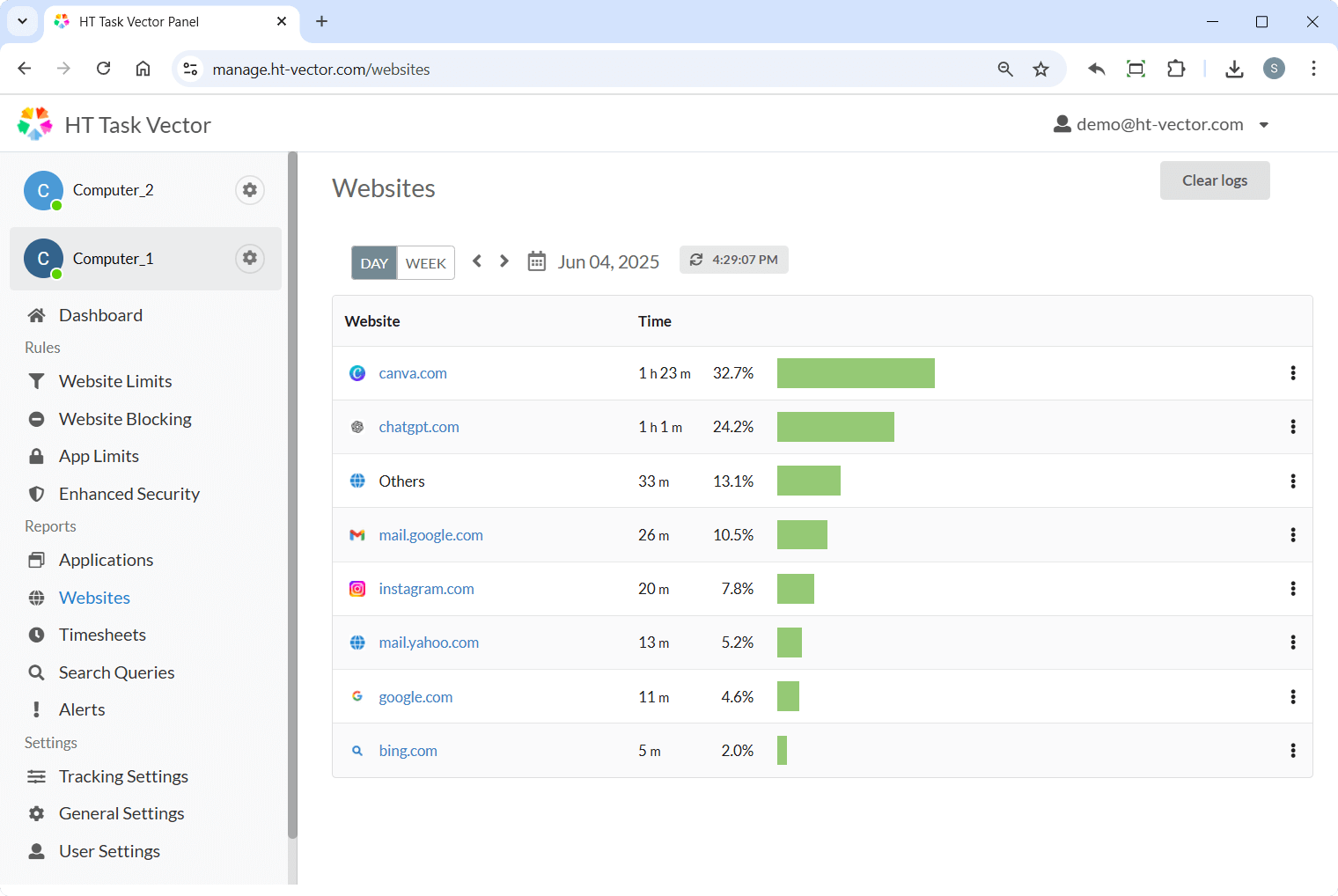The image size is (1338, 896).
Task: Open Chrome three-dot menu
Action: point(1313,69)
